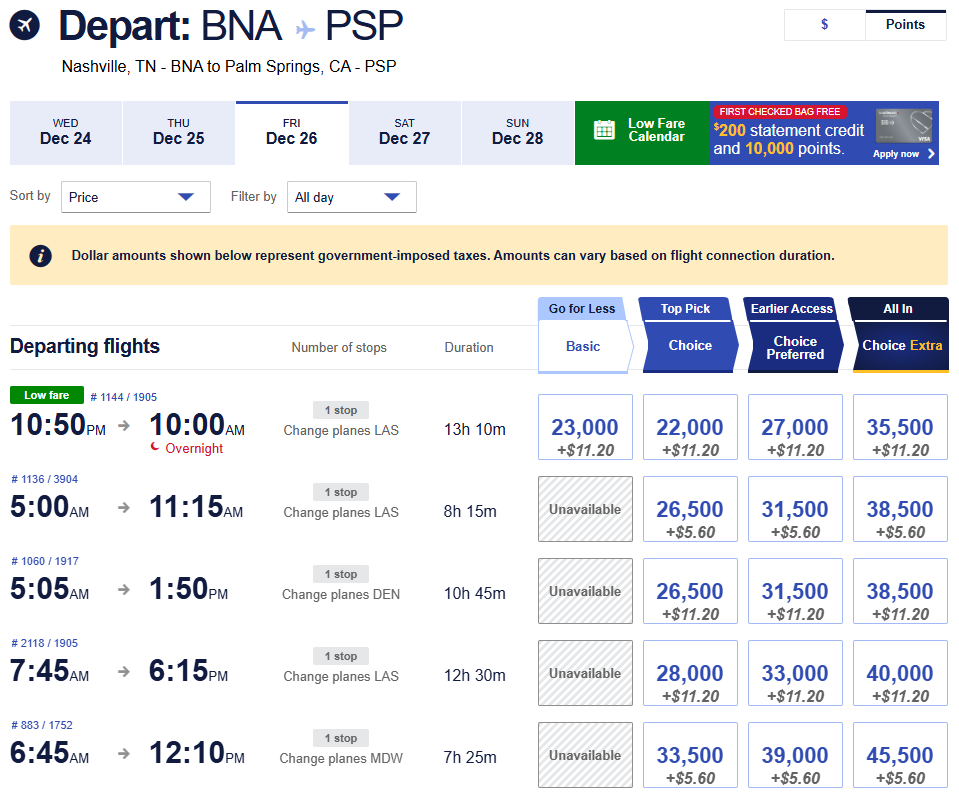Select 26,500 Choice fare on 5:00 AM flight
959x800 pixels.
(690, 509)
